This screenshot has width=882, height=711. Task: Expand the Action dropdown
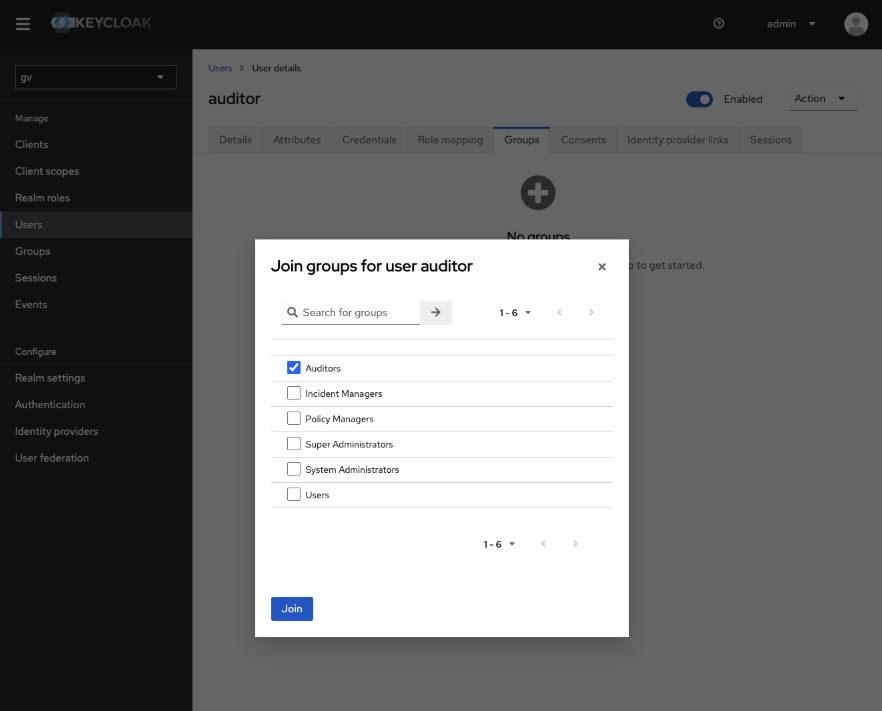[x=822, y=99]
